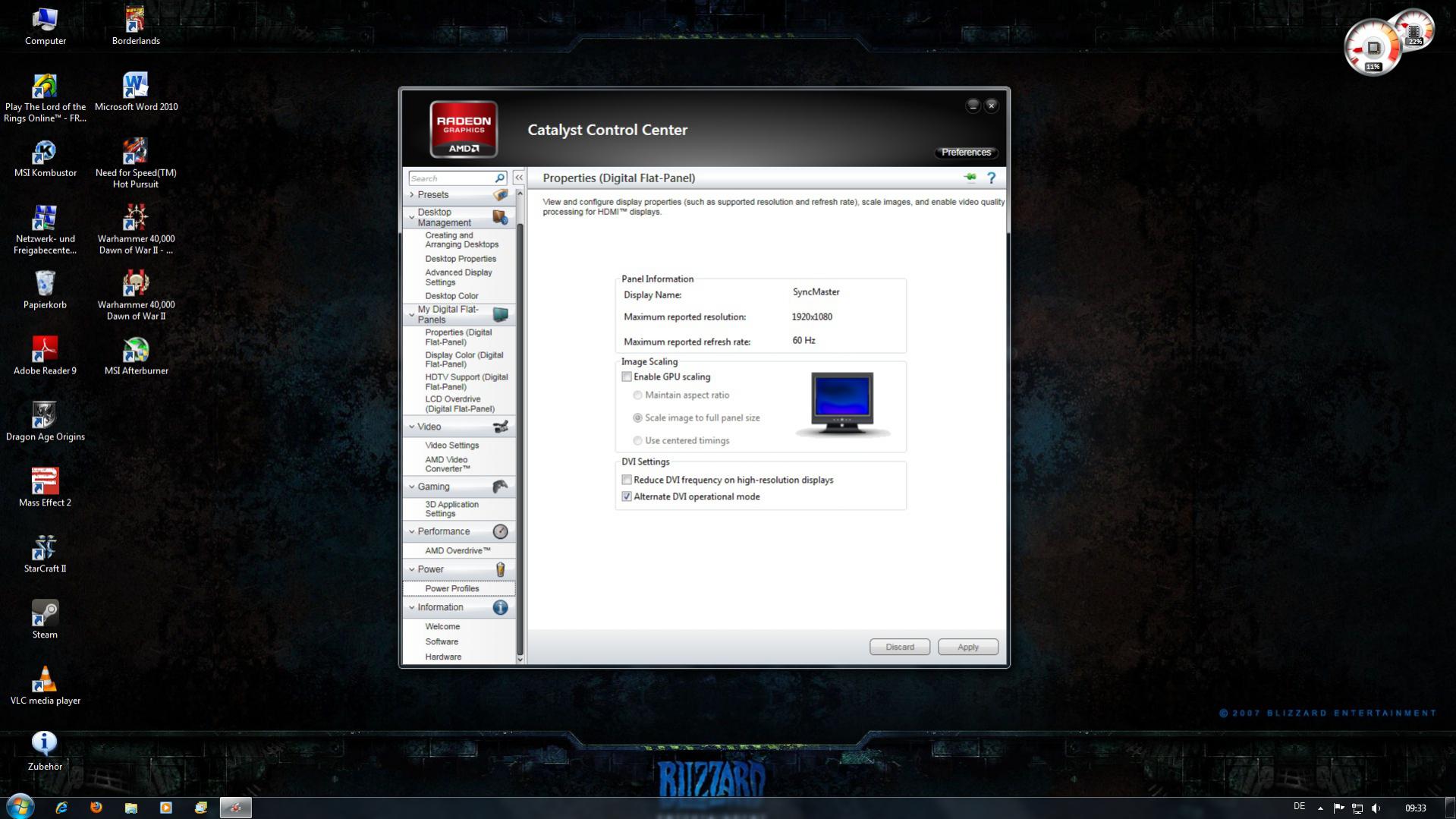1456x819 pixels.
Task: Open help with the question mark icon
Action: point(991,178)
